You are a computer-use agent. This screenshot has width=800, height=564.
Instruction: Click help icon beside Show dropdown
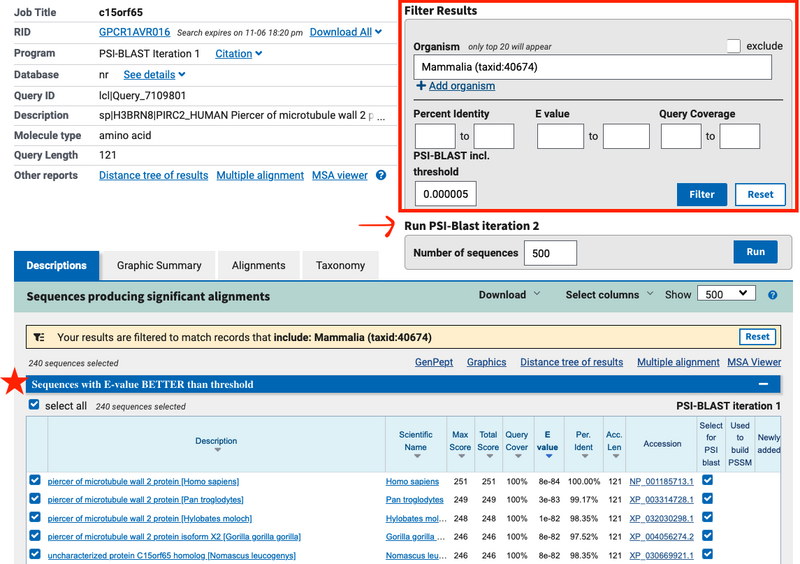tap(772, 295)
